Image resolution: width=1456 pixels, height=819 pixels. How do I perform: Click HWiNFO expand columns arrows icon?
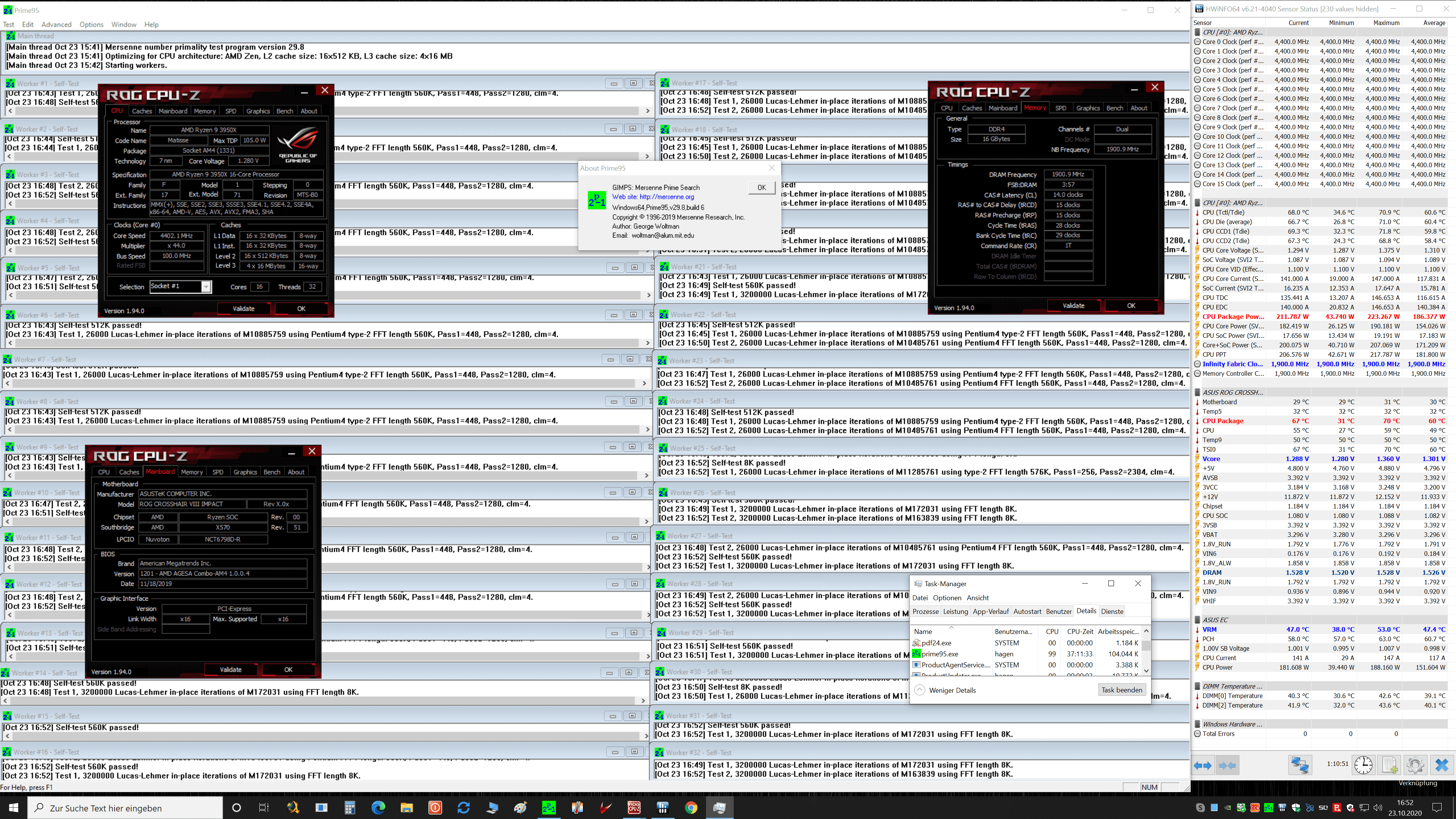point(1203,765)
